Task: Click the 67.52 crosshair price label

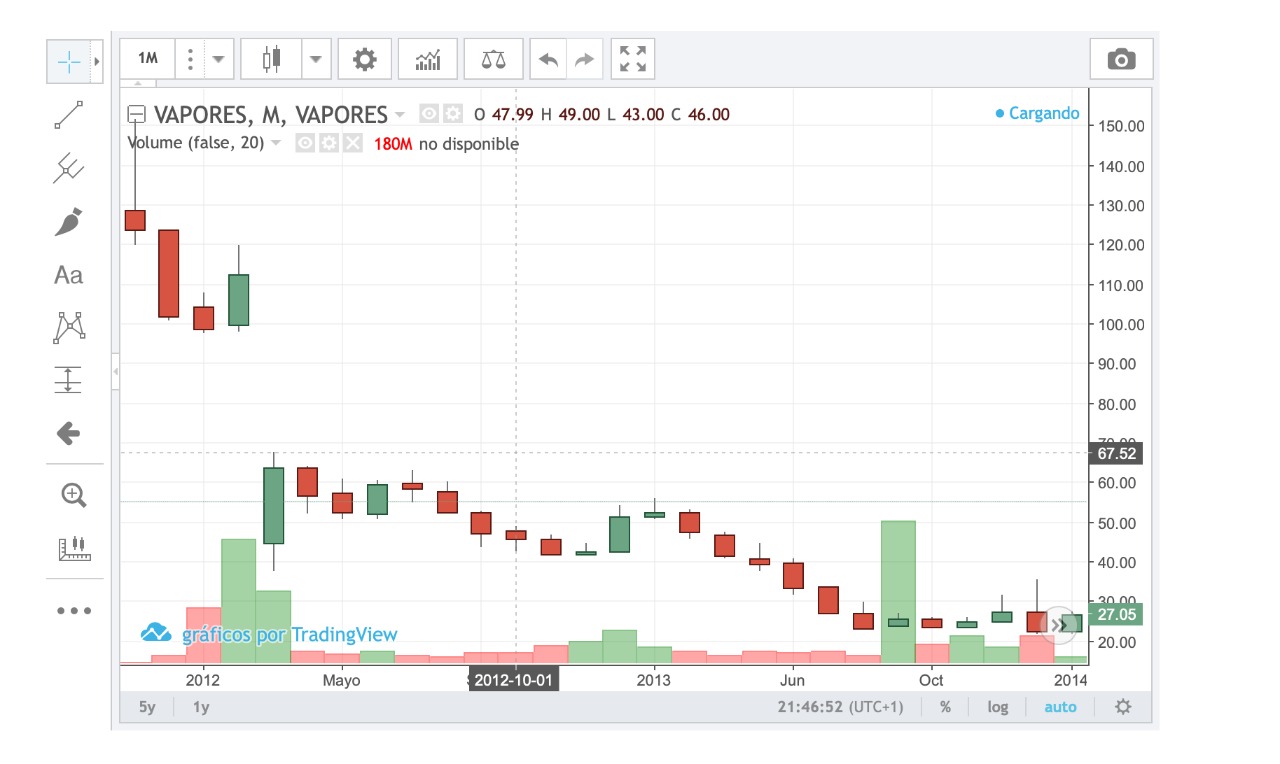Action: pyautogui.click(x=1115, y=453)
